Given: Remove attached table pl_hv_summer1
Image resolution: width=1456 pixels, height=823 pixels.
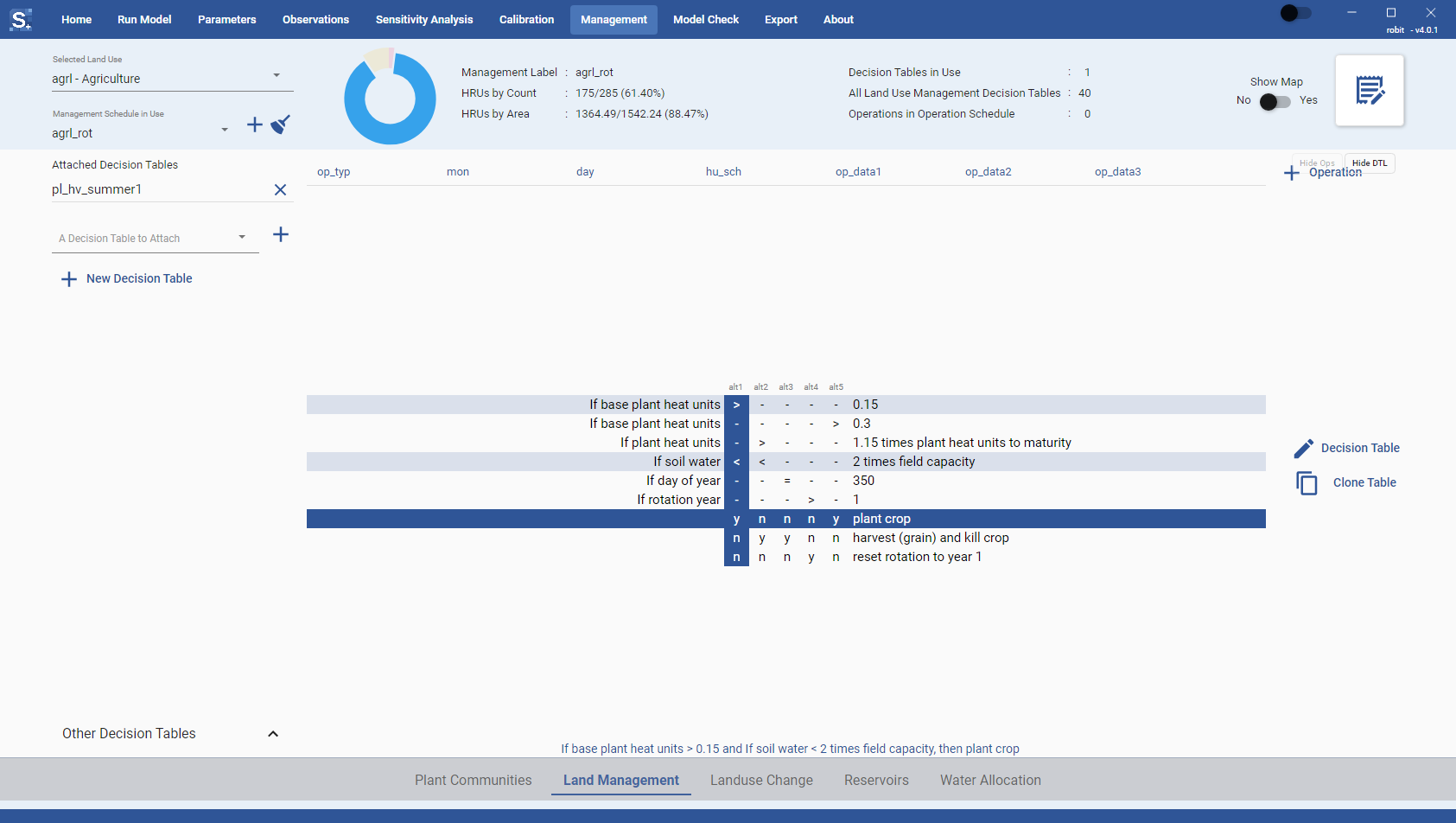Looking at the screenshot, I should click(x=280, y=189).
